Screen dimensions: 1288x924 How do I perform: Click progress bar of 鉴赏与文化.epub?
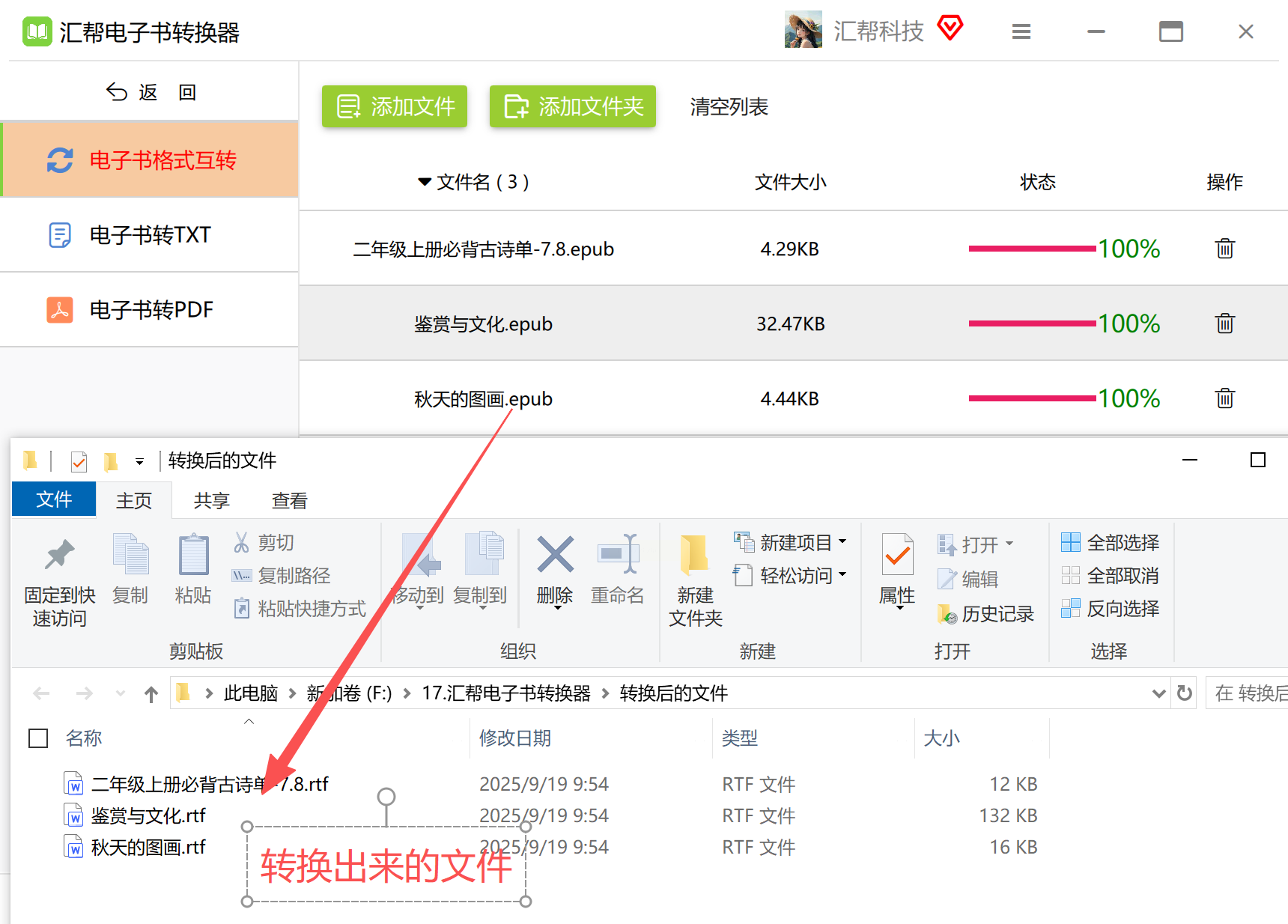click(1033, 323)
